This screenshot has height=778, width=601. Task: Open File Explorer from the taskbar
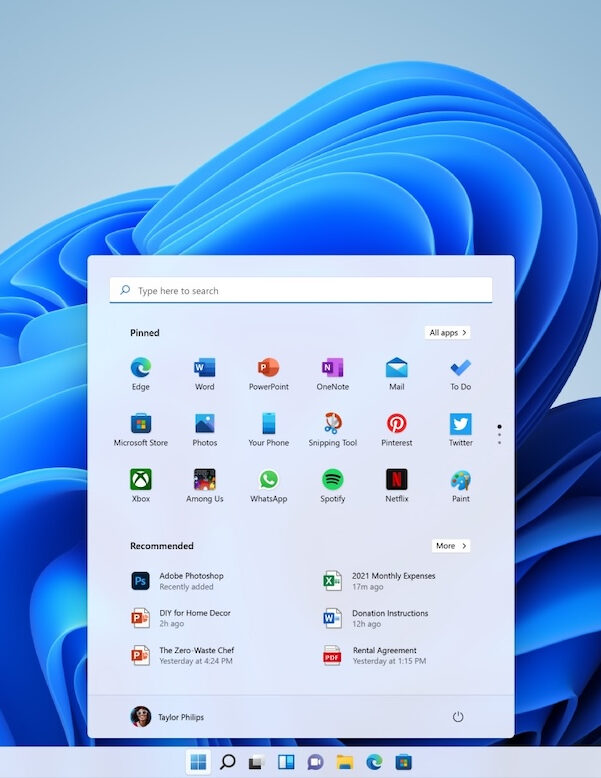click(x=345, y=763)
